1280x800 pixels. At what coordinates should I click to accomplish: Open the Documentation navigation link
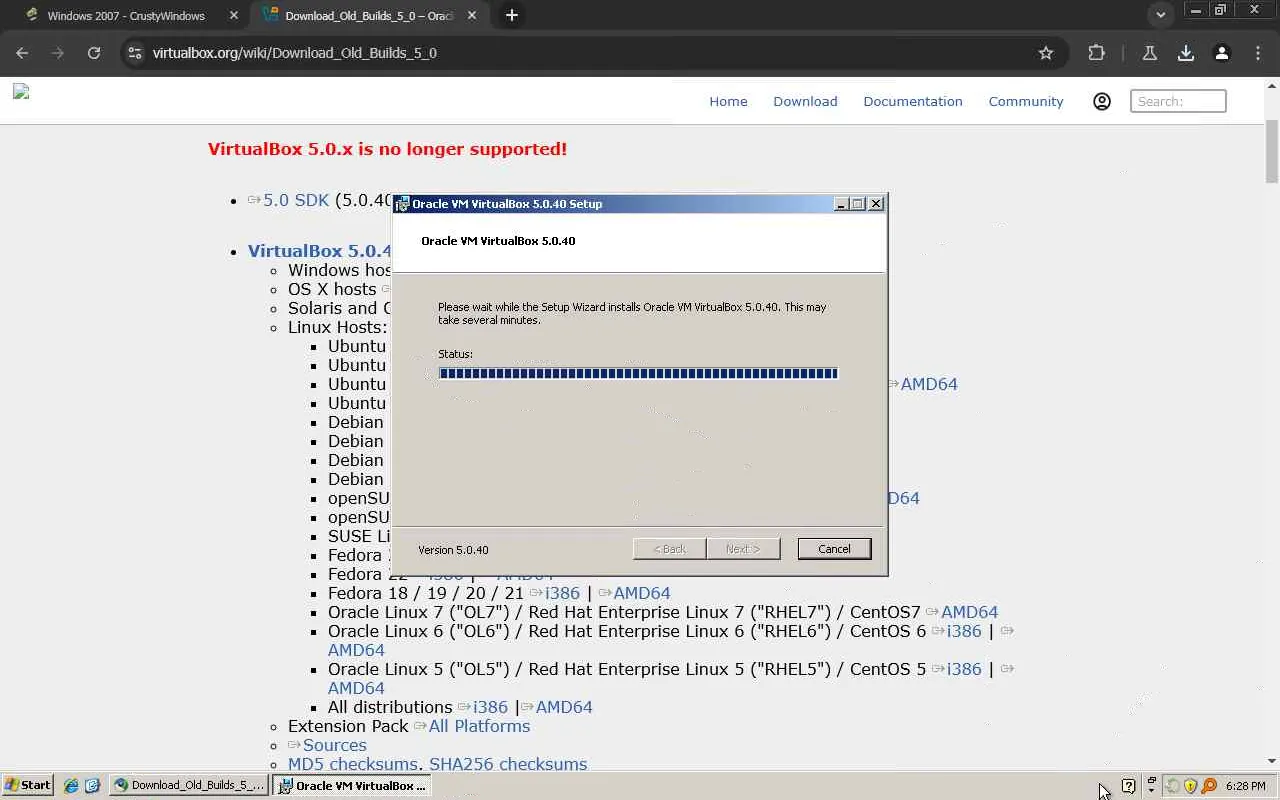coord(913,101)
